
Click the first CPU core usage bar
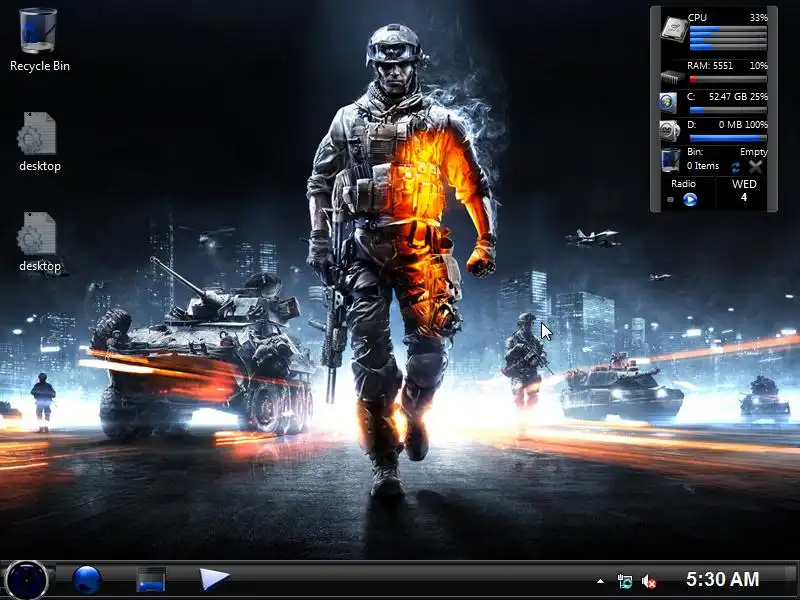click(728, 29)
